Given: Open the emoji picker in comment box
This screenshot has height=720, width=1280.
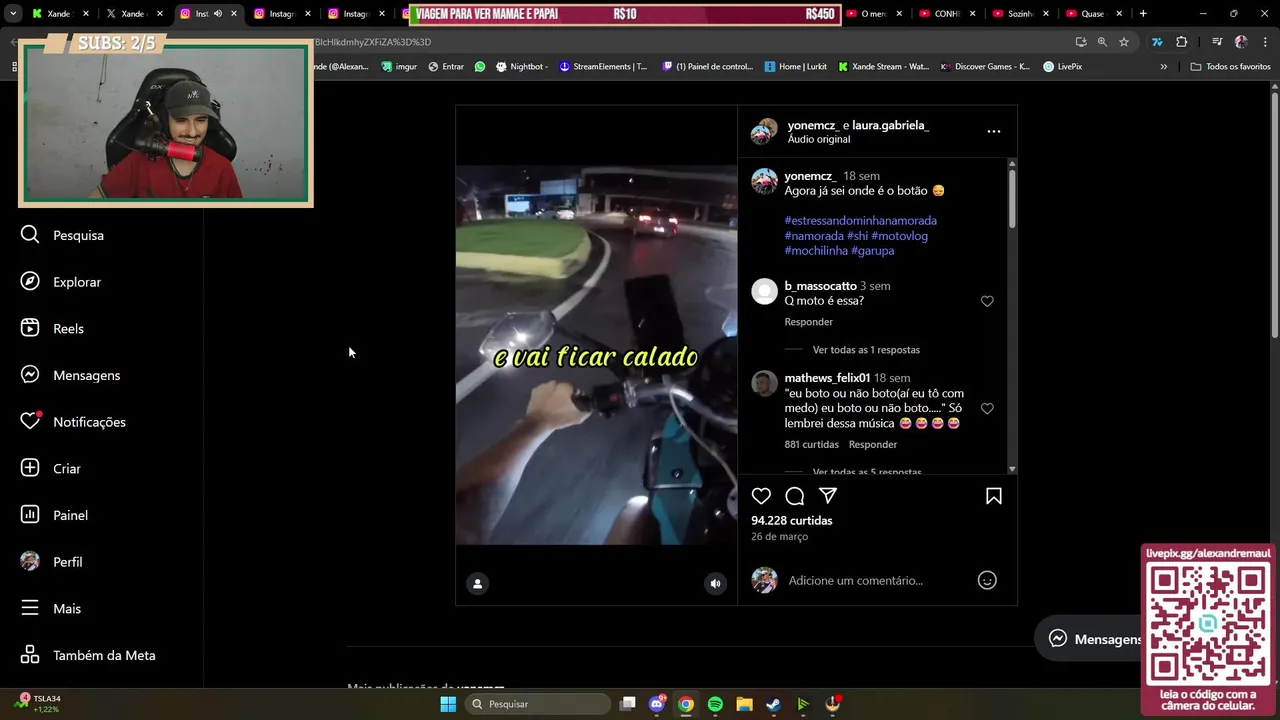Looking at the screenshot, I should point(987,580).
